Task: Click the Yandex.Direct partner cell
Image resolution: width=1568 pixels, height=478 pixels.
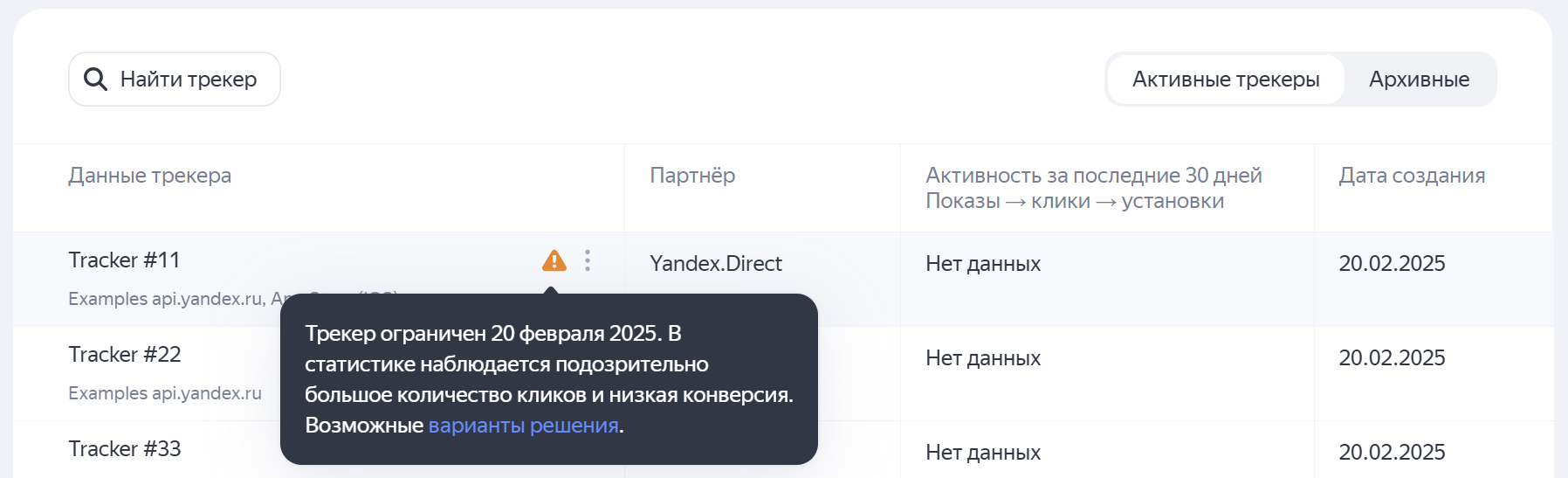Action: [x=716, y=264]
